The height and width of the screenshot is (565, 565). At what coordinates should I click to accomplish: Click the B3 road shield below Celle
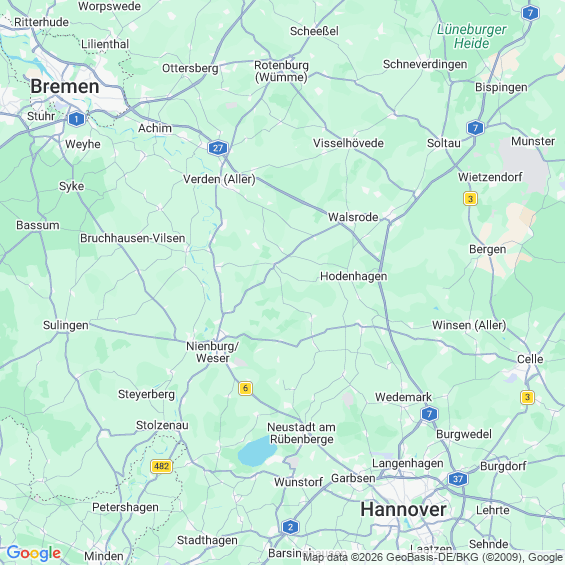(x=527, y=397)
